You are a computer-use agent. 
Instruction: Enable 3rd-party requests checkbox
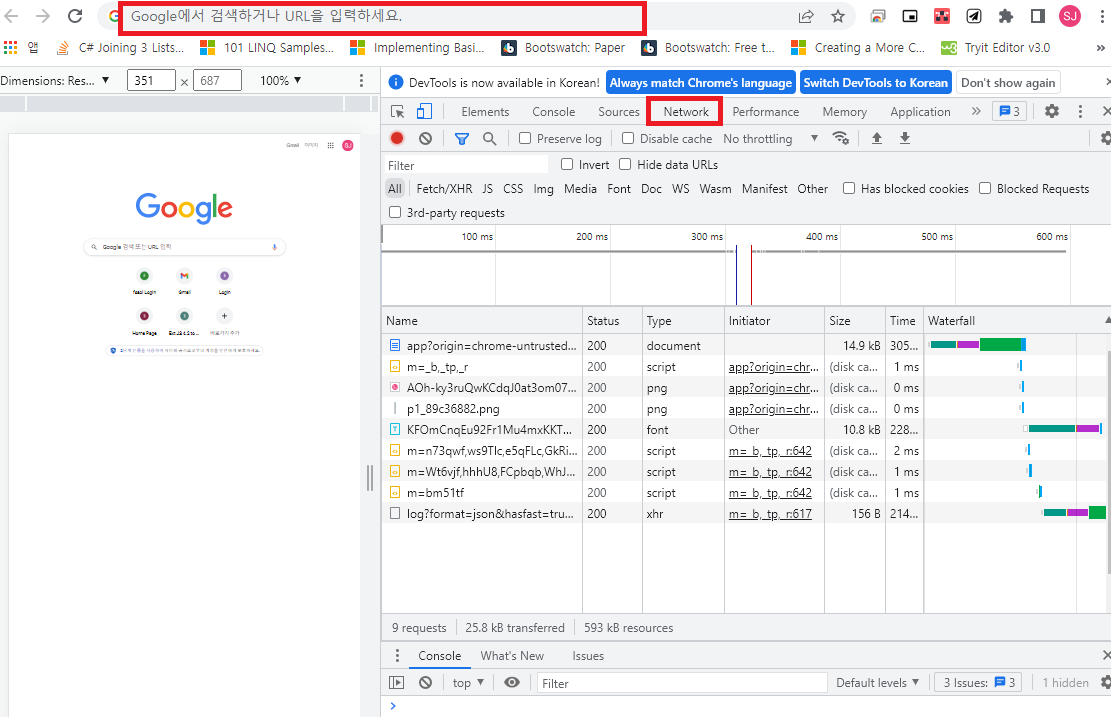(x=395, y=213)
